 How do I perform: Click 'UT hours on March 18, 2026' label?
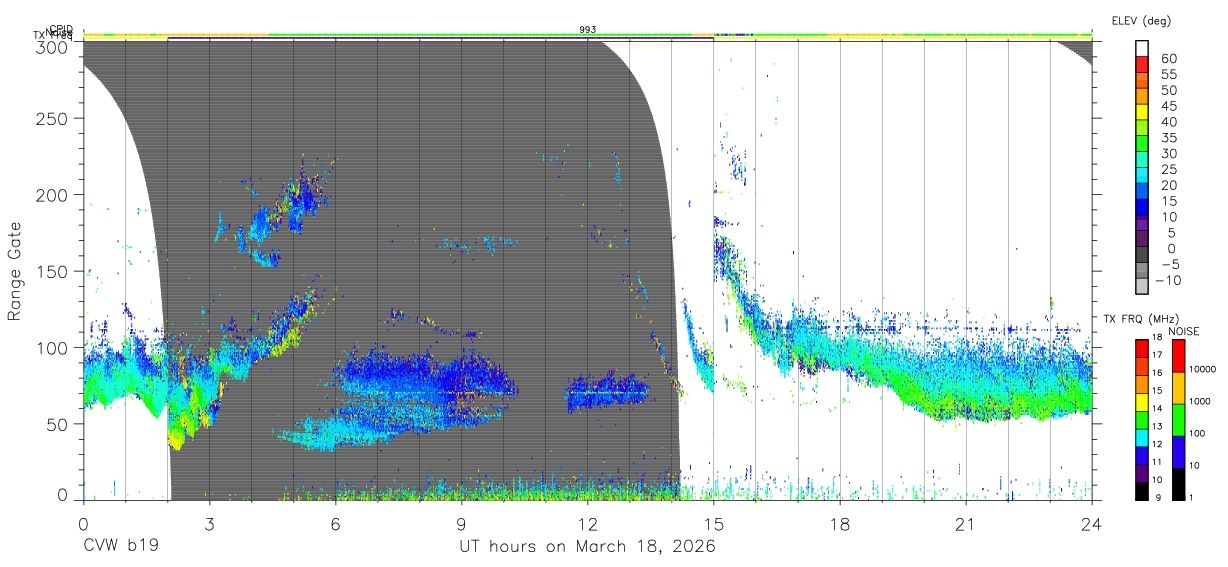click(587, 548)
